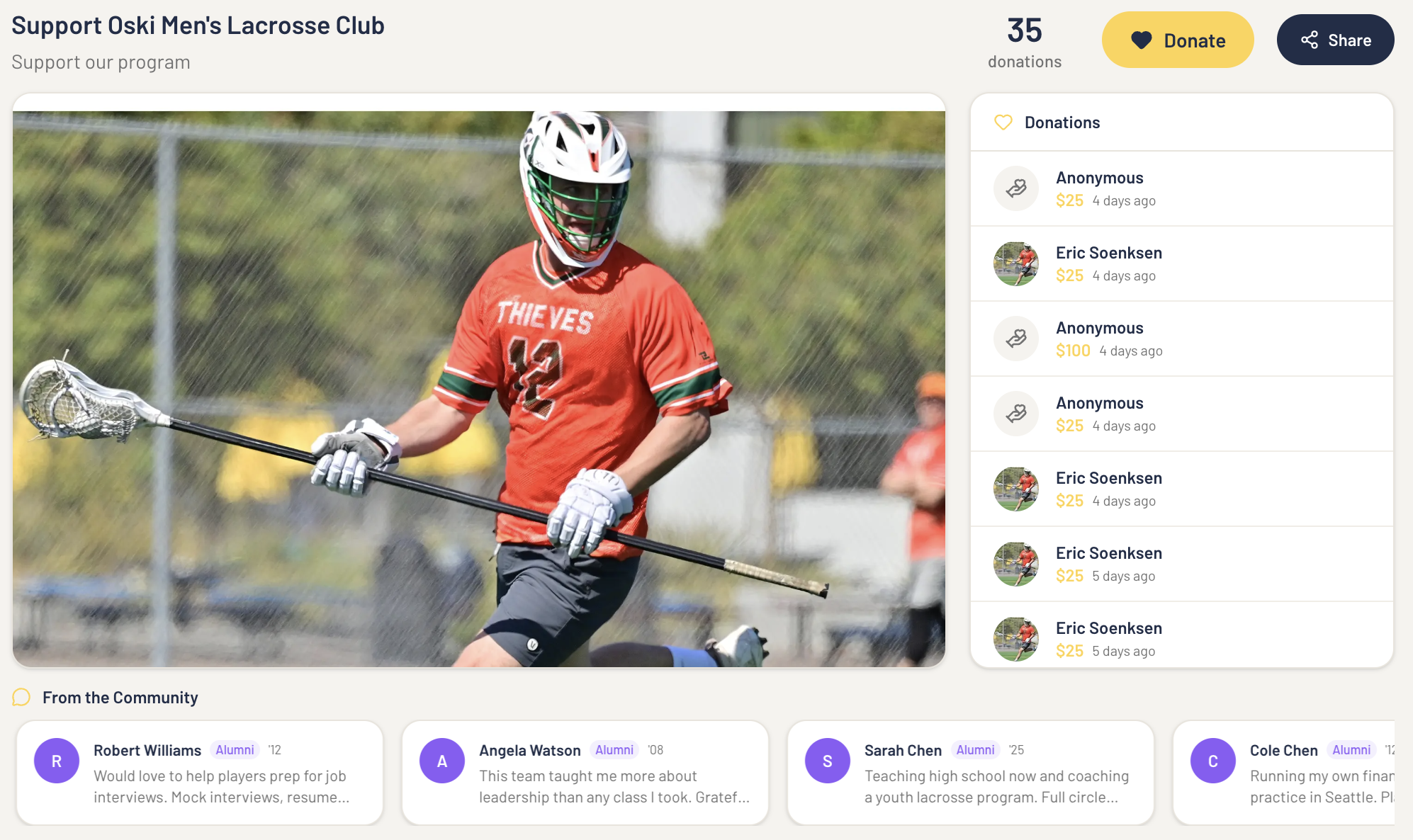This screenshot has height=840, width=1413.
Task: Click the first Anonymous donor hand icon
Action: [1016, 188]
